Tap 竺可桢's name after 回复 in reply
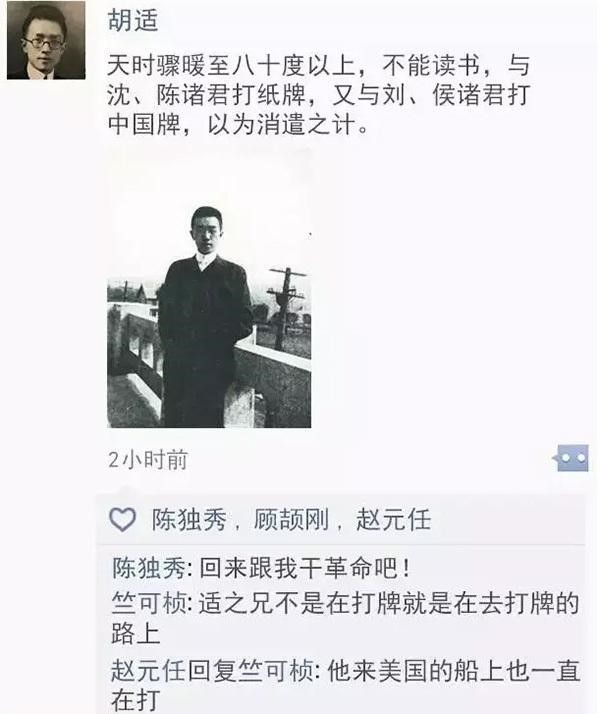600x714 pixels. [x=276, y=671]
